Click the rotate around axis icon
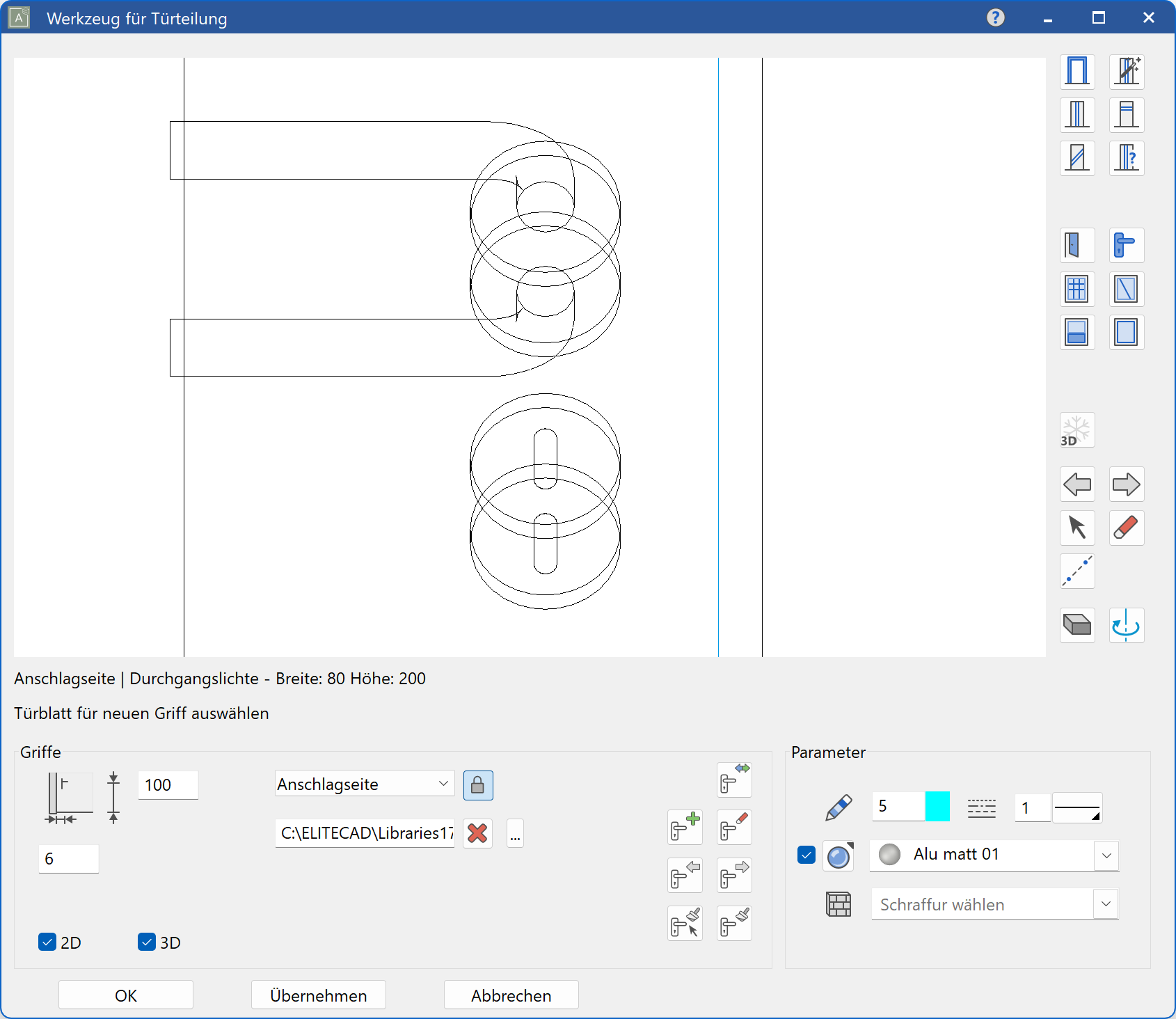This screenshot has width=1176, height=1019. coord(1127,625)
